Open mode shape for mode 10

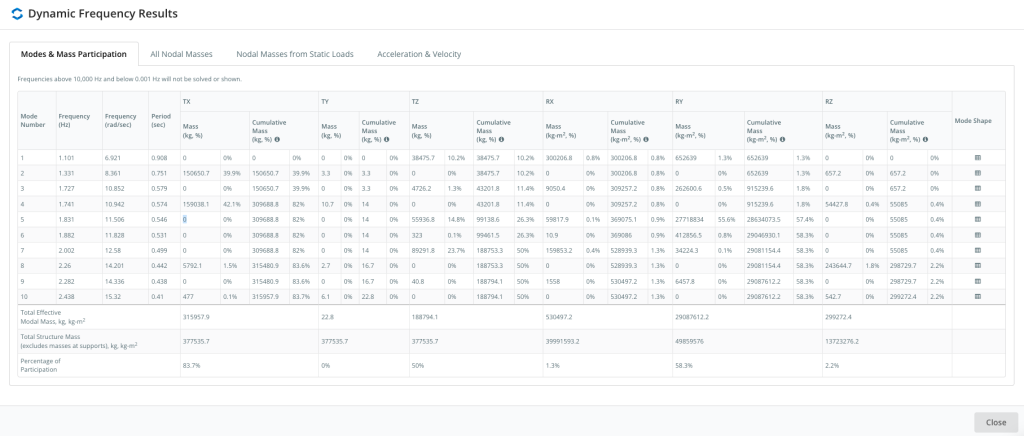[x=978, y=297]
